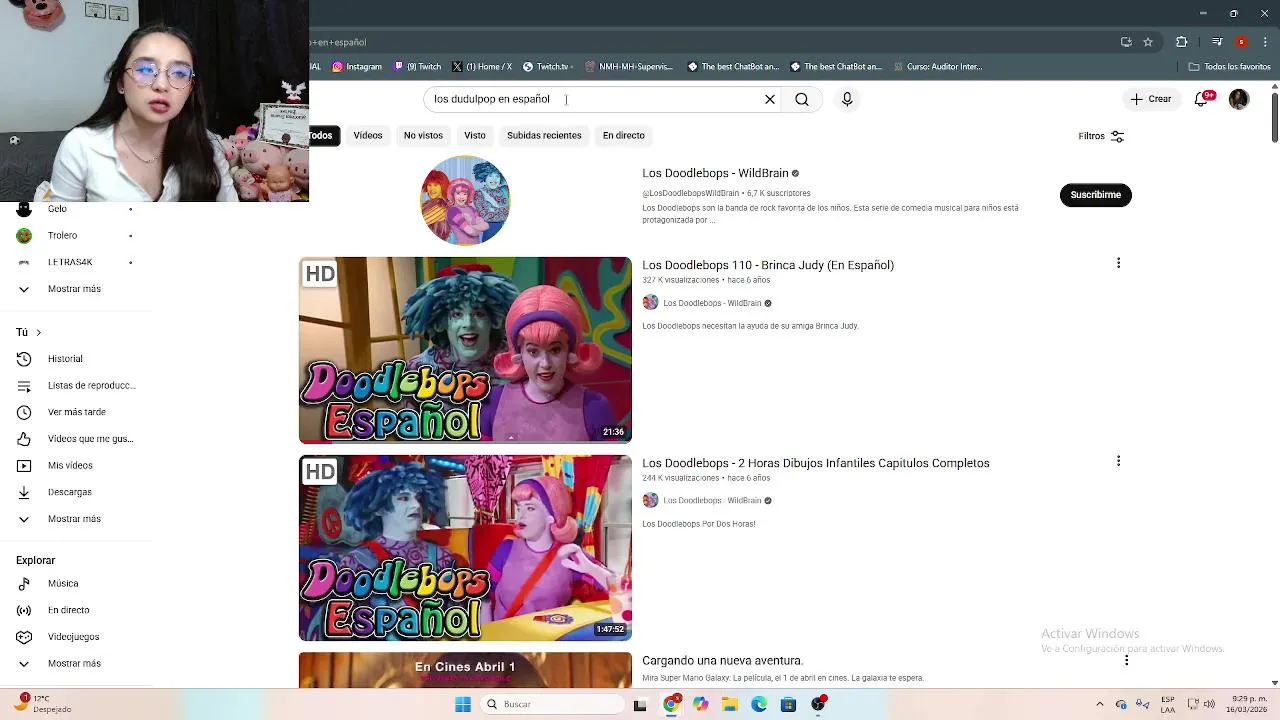This screenshot has width=1280, height=720.
Task: Open Cargando una nueva aventura ad title
Action: coord(723,661)
